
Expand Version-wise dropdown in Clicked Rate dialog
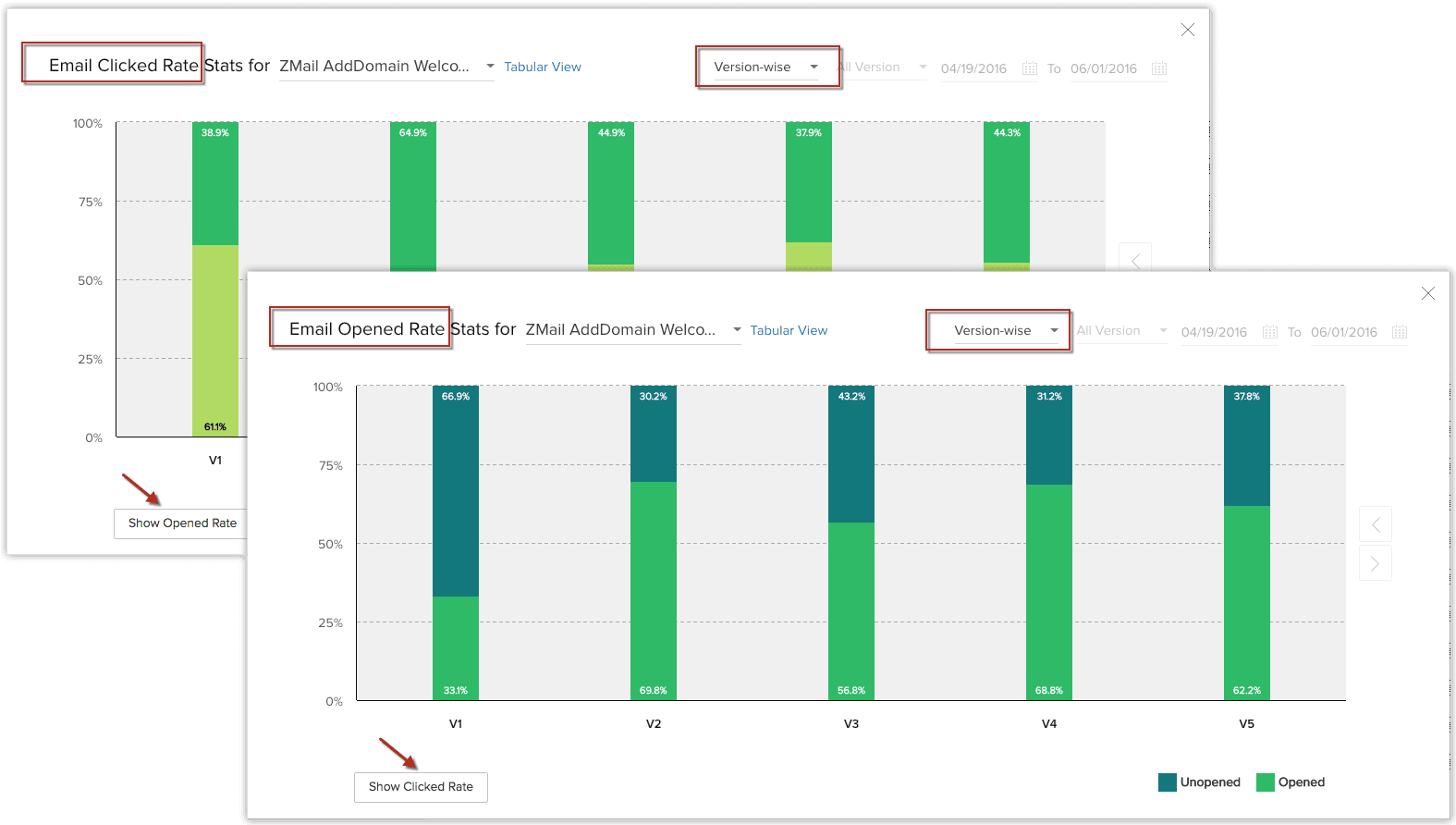(x=765, y=67)
